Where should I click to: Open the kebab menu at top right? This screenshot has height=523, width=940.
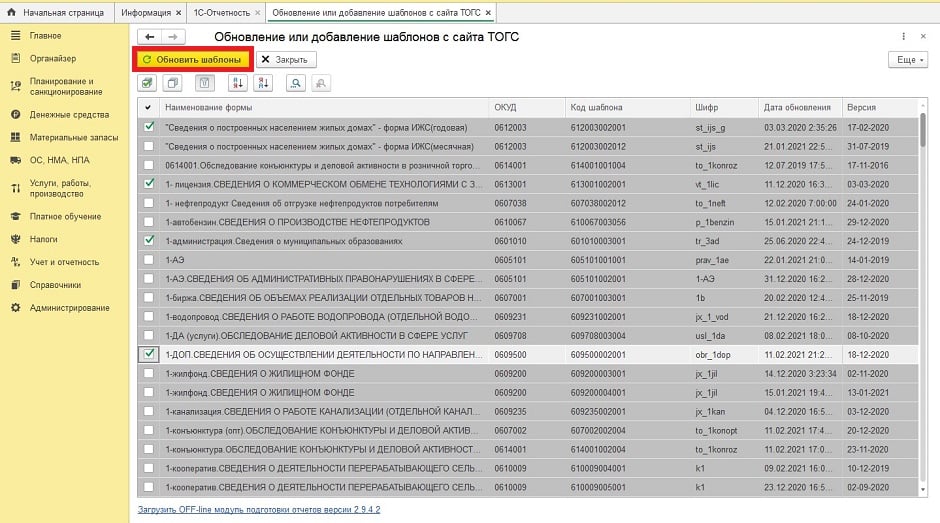[x=904, y=37]
